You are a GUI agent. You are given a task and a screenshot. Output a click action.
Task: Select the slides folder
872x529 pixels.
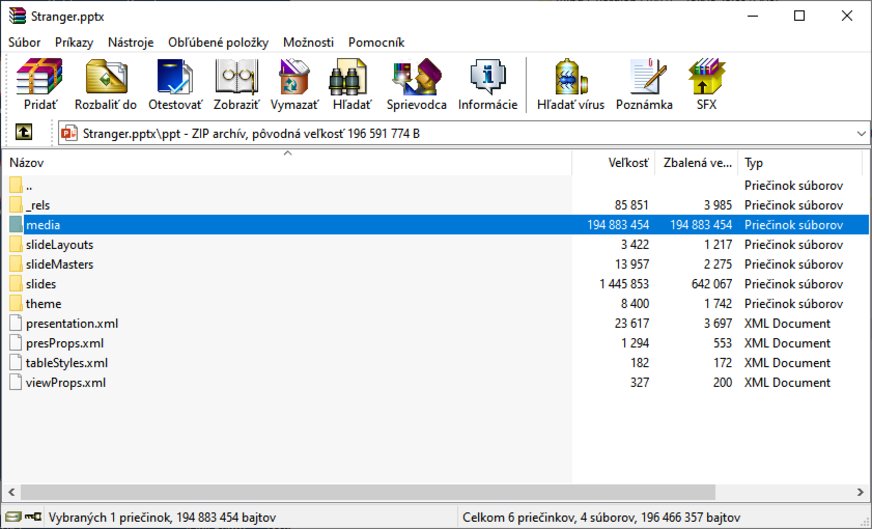(x=41, y=284)
